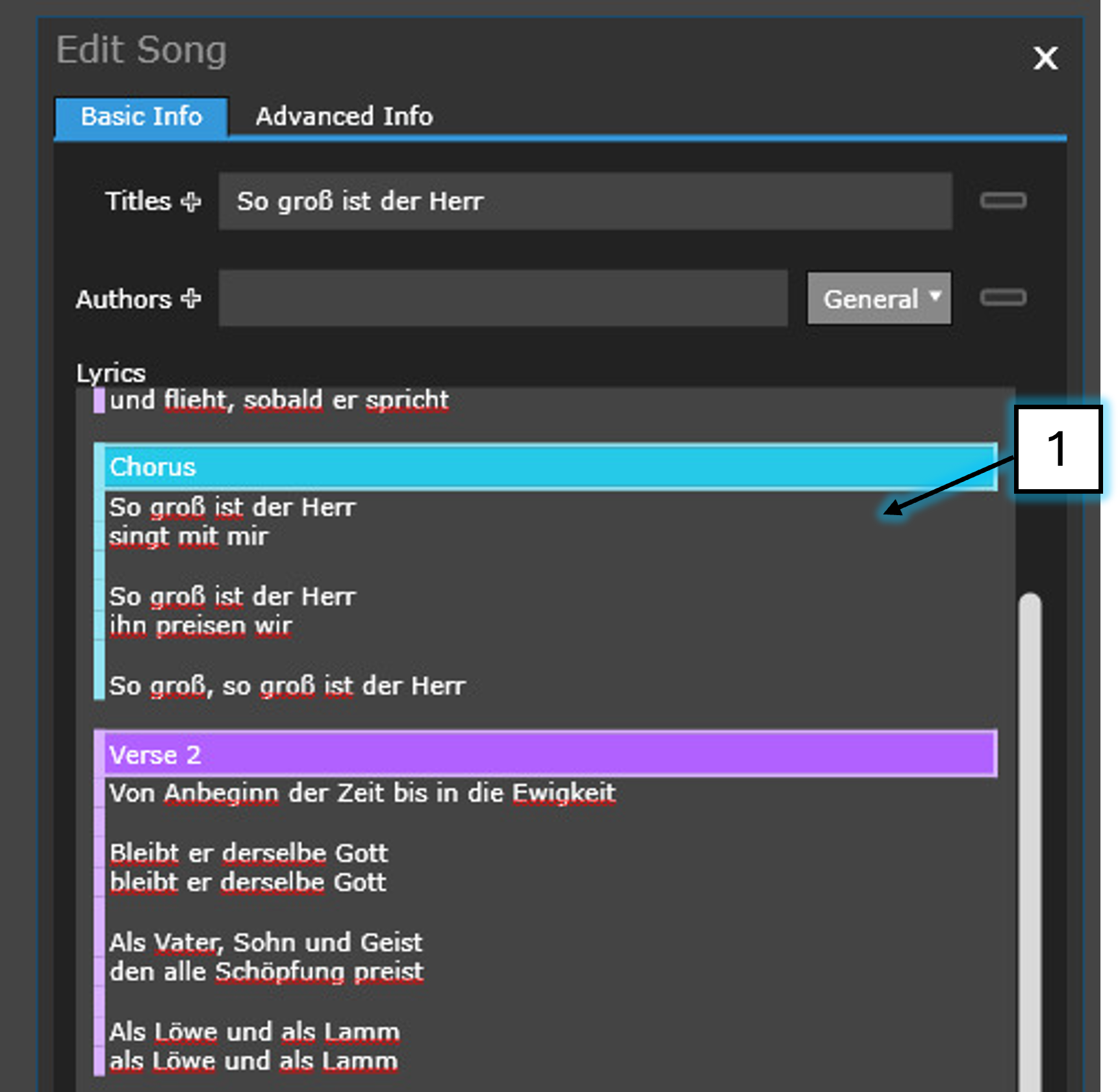The width and height of the screenshot is (1118, 1092).
Task: Select the Chorus section header
Action: click(x=550, y=467)
